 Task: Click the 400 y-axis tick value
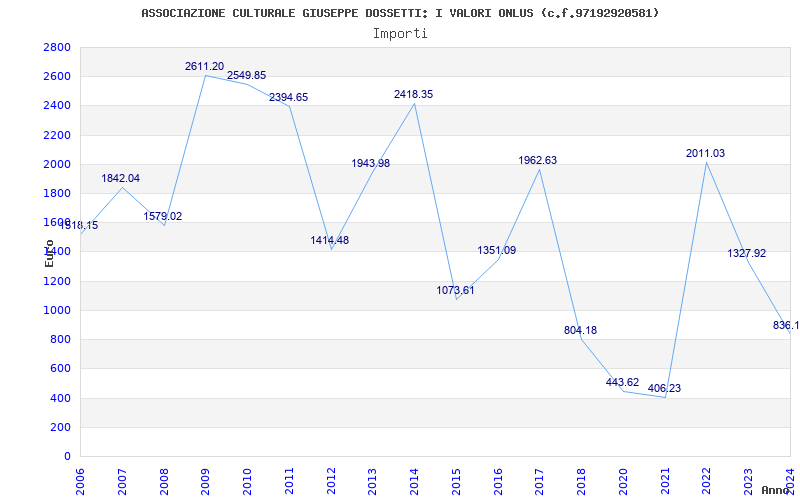click(x=61, y=398)
